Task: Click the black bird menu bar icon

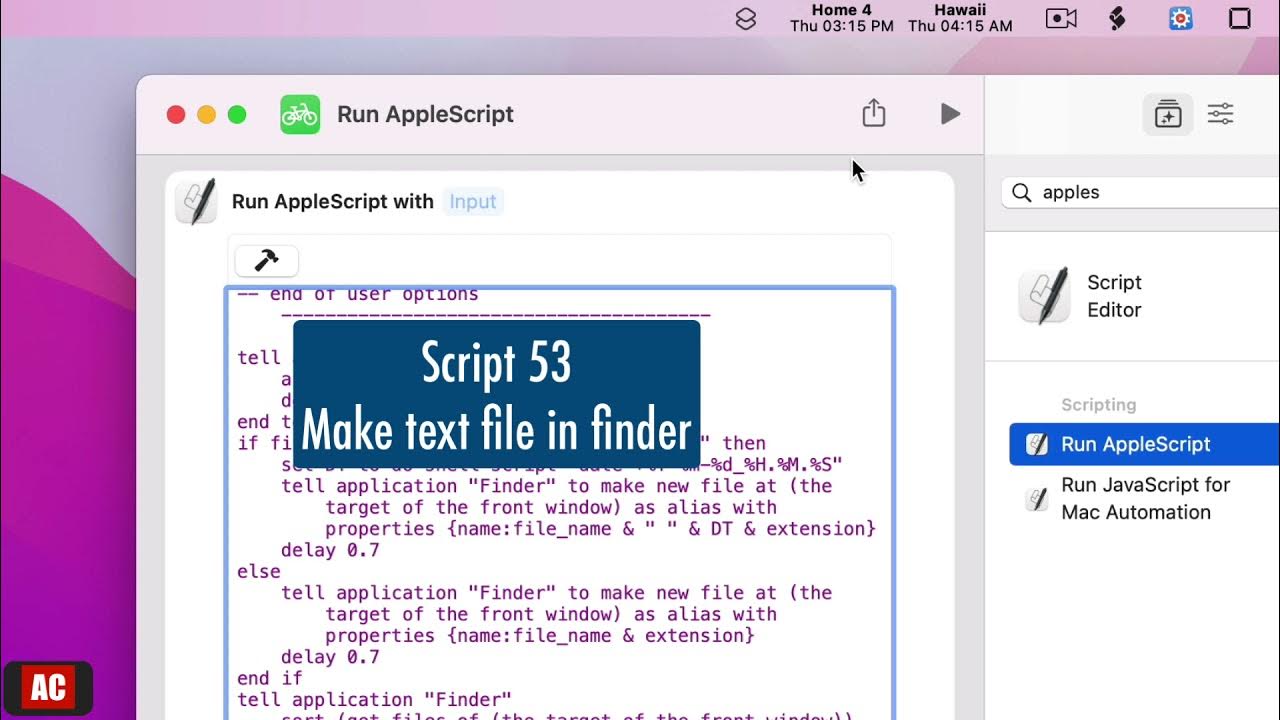Action: [x=1119, y=18]
